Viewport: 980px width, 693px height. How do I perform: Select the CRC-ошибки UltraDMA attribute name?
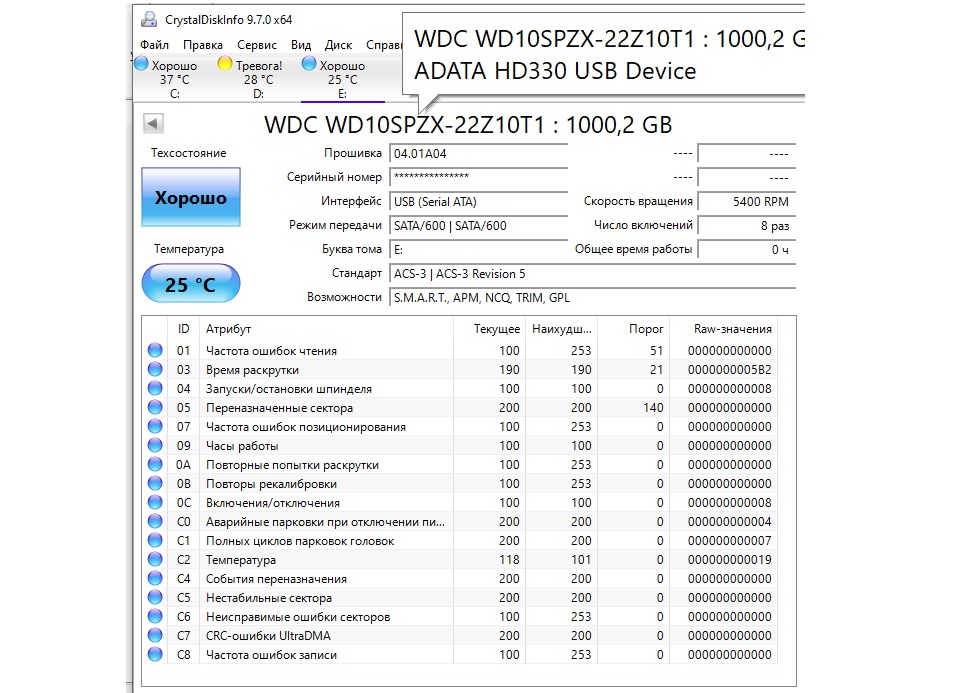[268, 636]
